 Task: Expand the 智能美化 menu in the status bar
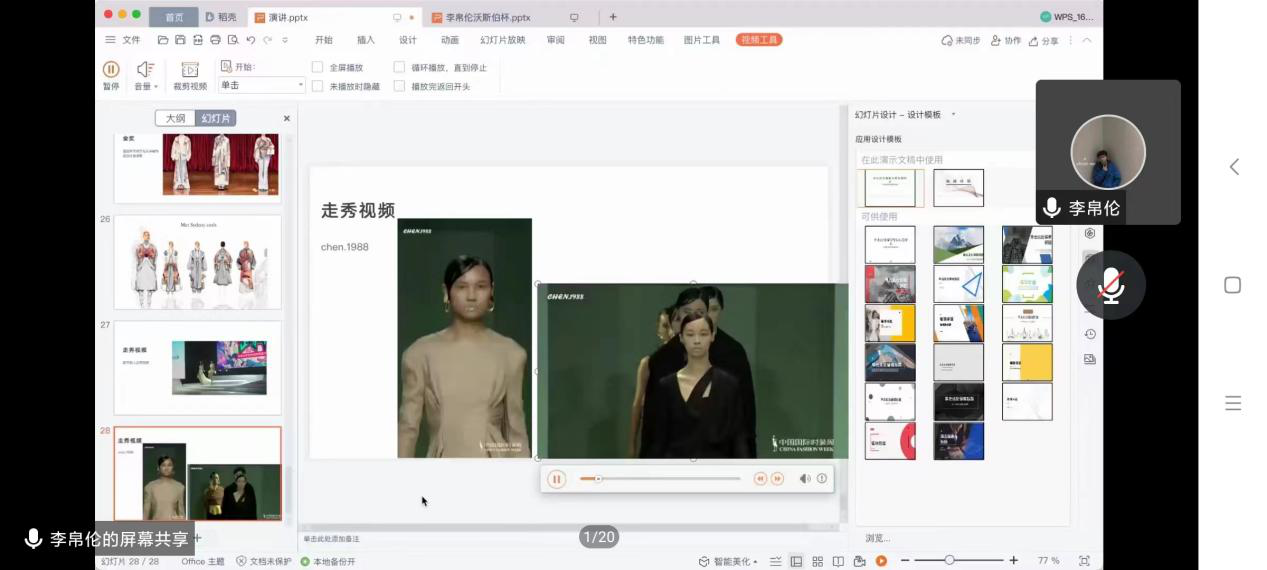click(x=732, y=561)
